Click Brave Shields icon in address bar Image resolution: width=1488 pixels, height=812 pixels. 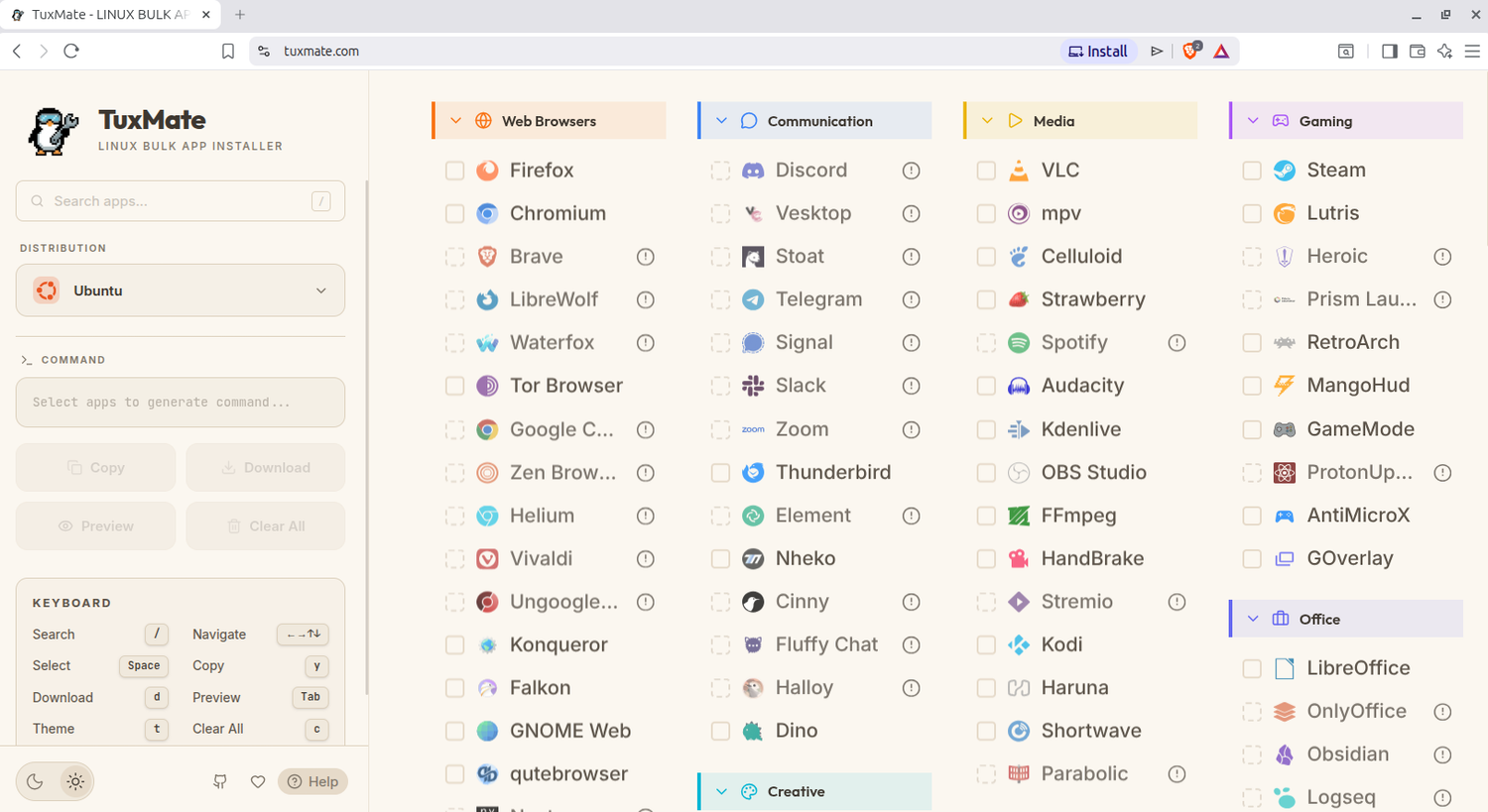[x=1190, y=51]
